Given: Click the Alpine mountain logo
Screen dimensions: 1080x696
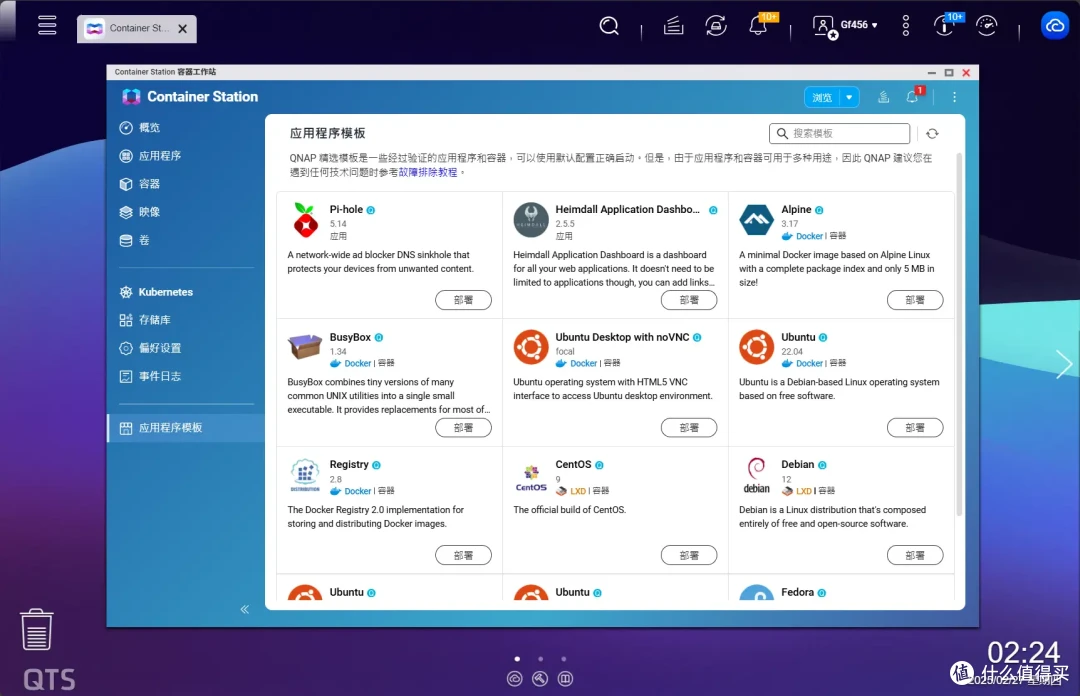Looking at the screenshot, I should 756,220.
